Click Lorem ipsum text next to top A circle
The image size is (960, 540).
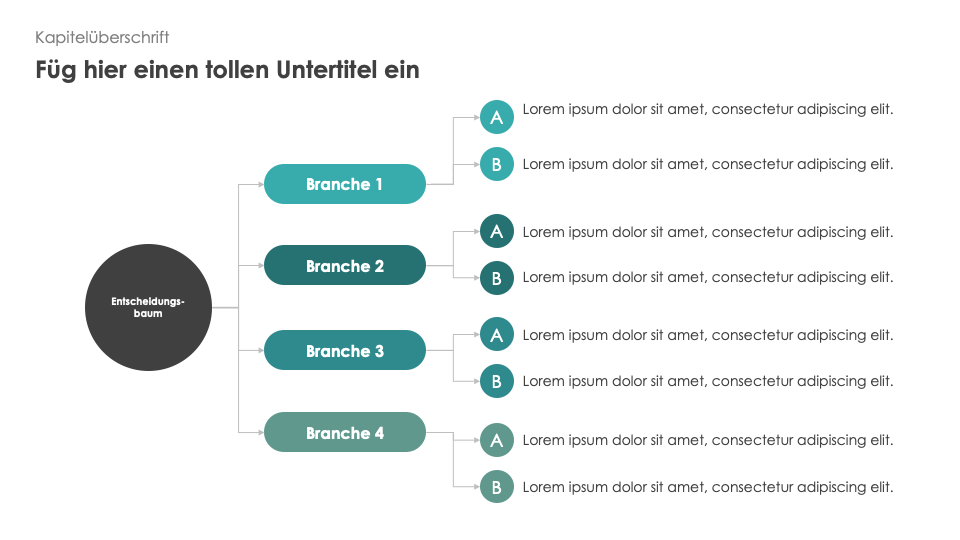coord(708,109)
